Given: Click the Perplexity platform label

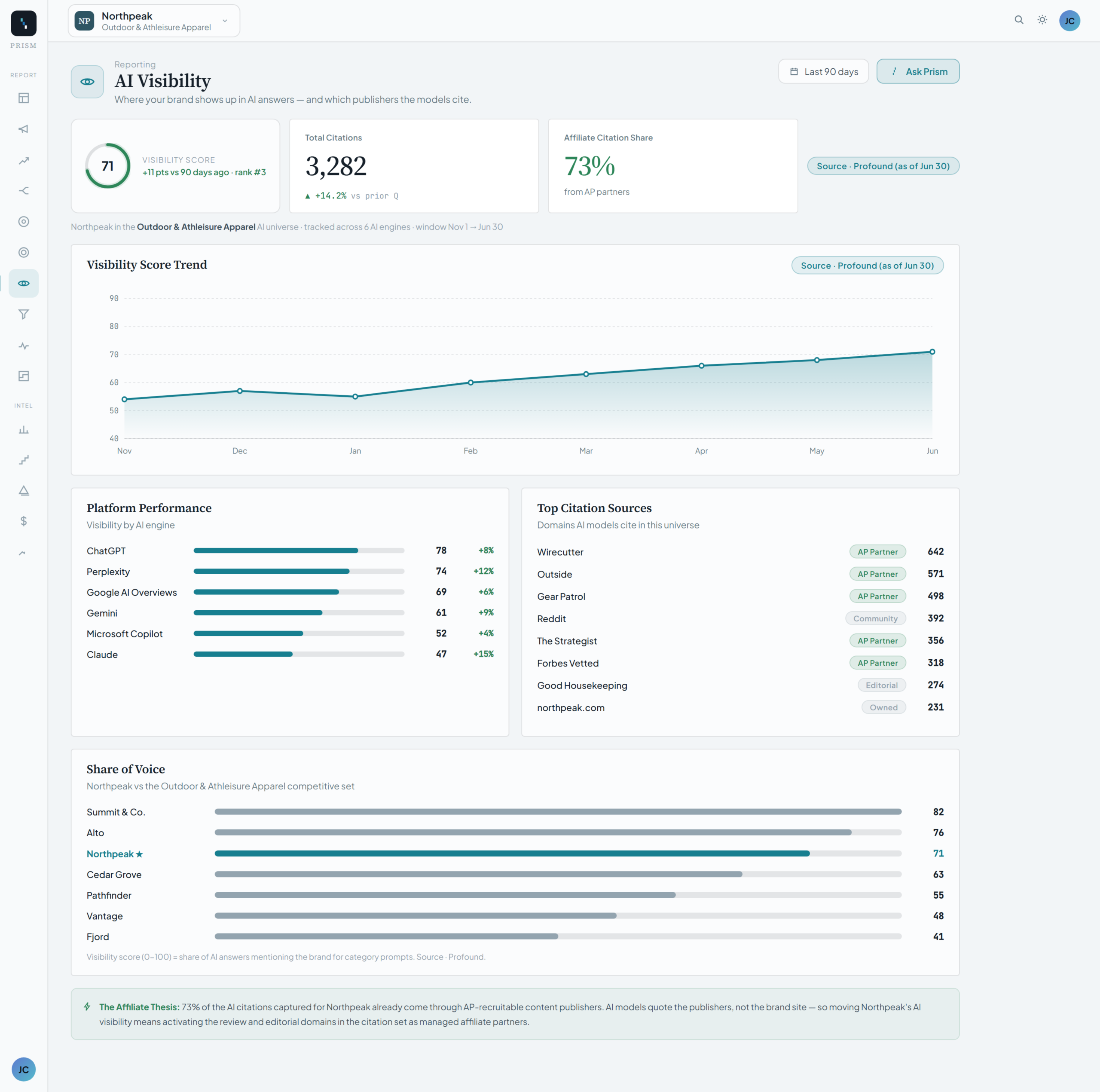Looking at the screenshot, I should point(108,572).
